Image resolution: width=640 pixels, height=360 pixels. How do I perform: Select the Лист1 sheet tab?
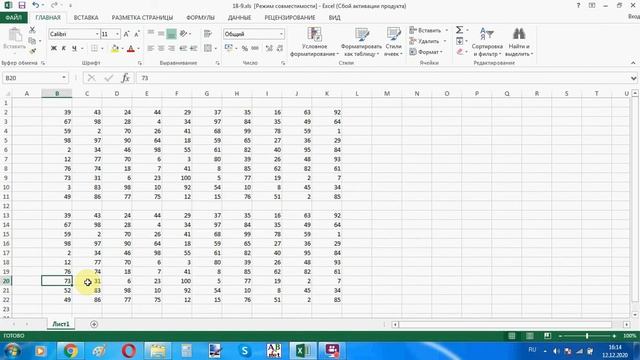(60, 324)
